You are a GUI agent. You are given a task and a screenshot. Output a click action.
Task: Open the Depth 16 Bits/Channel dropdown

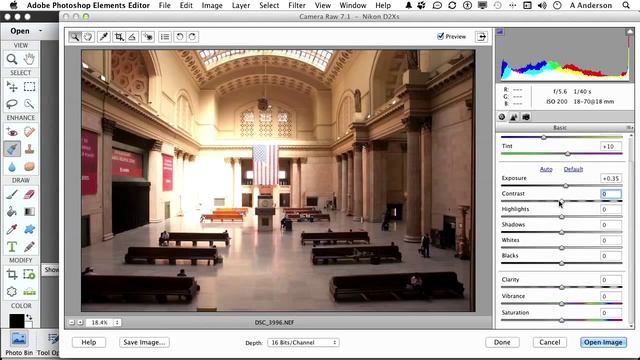pyautogui.click(x=303, y=342)
